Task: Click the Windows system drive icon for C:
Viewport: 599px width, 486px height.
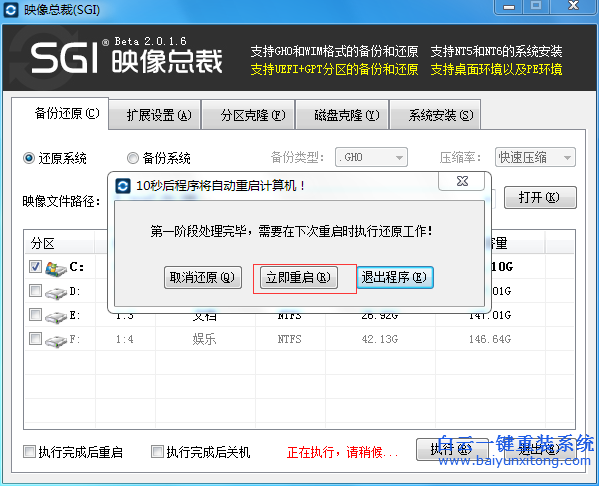Action: pos(56,269)
